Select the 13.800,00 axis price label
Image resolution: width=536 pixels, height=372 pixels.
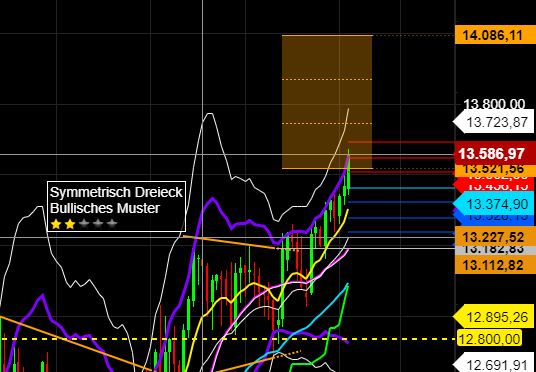click(x=494, y=104)
